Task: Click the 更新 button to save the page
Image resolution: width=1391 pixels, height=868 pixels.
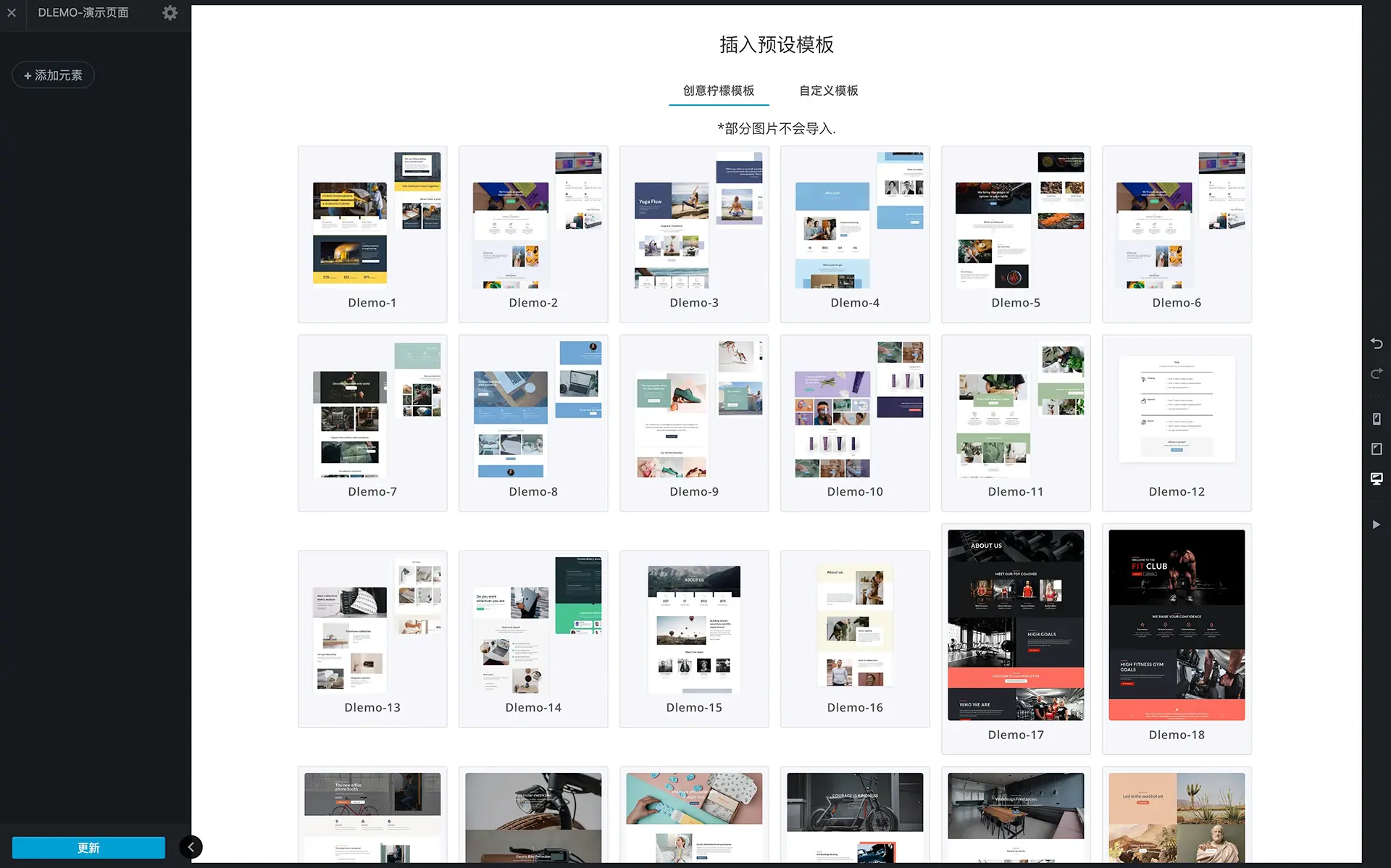Action: [88, 847]
